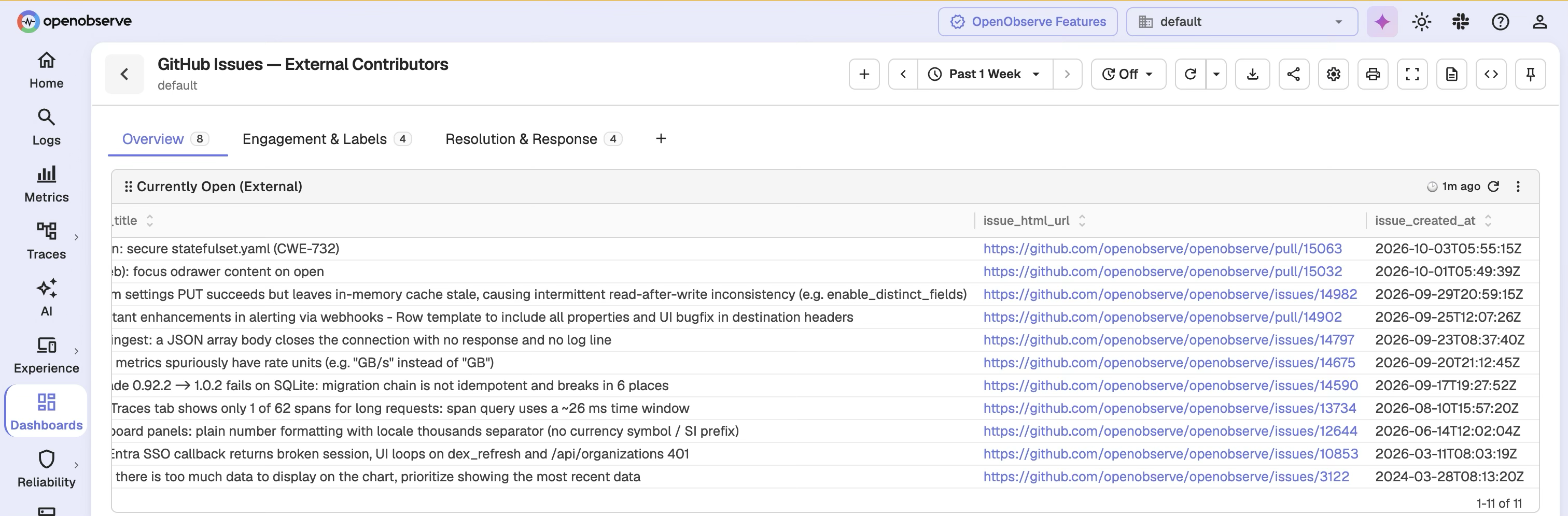Shift time range backward
1568x516 pixels.
point(903,74)
